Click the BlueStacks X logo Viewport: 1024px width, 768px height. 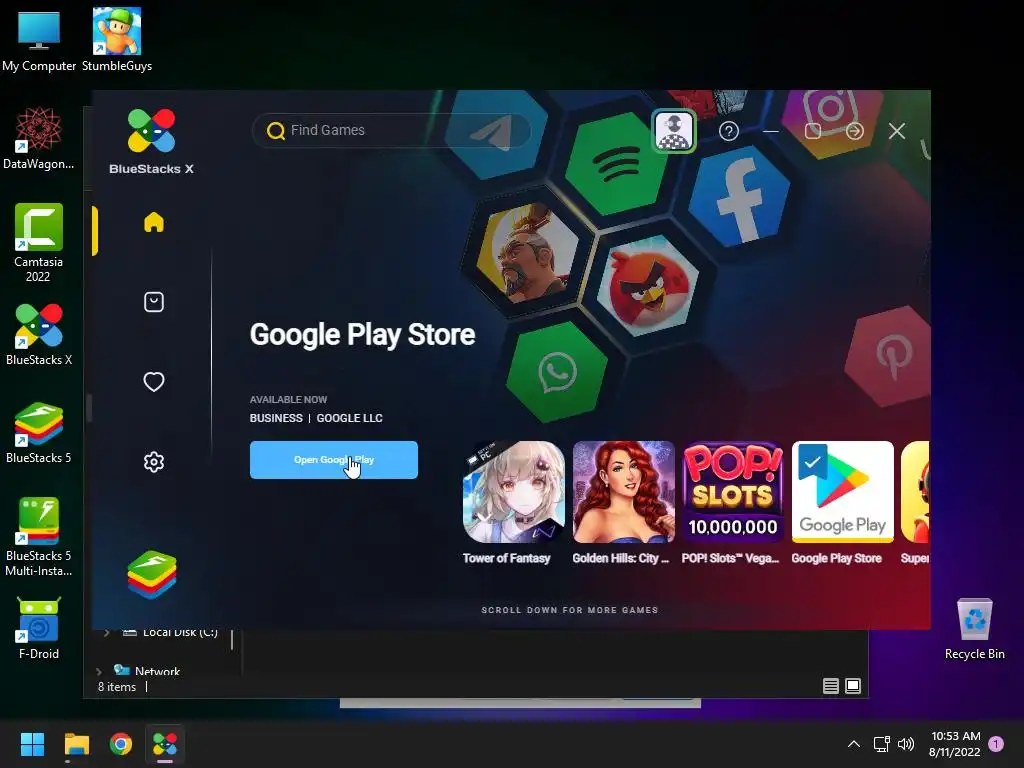(x=152, y=142)
